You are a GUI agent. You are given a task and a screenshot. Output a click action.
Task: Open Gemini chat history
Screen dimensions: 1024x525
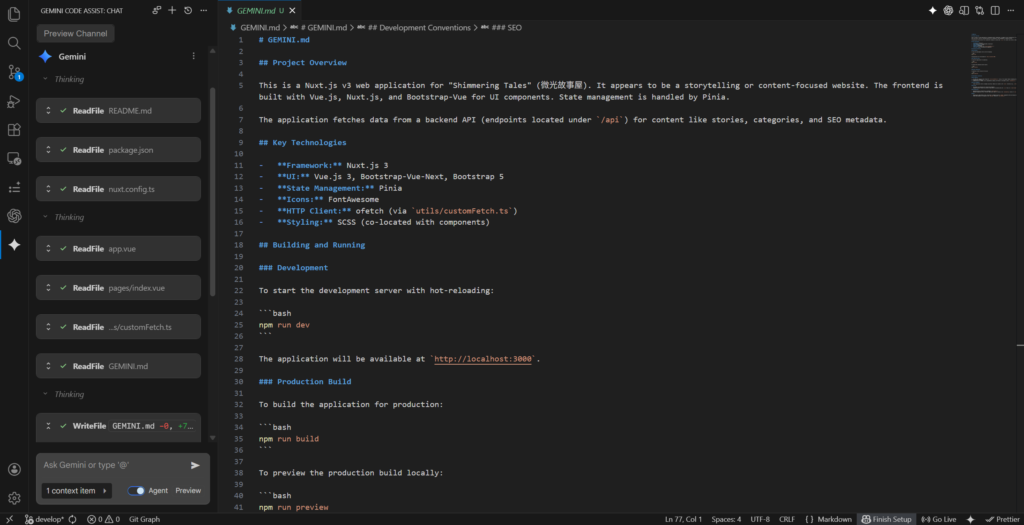[x=188, y=10]
